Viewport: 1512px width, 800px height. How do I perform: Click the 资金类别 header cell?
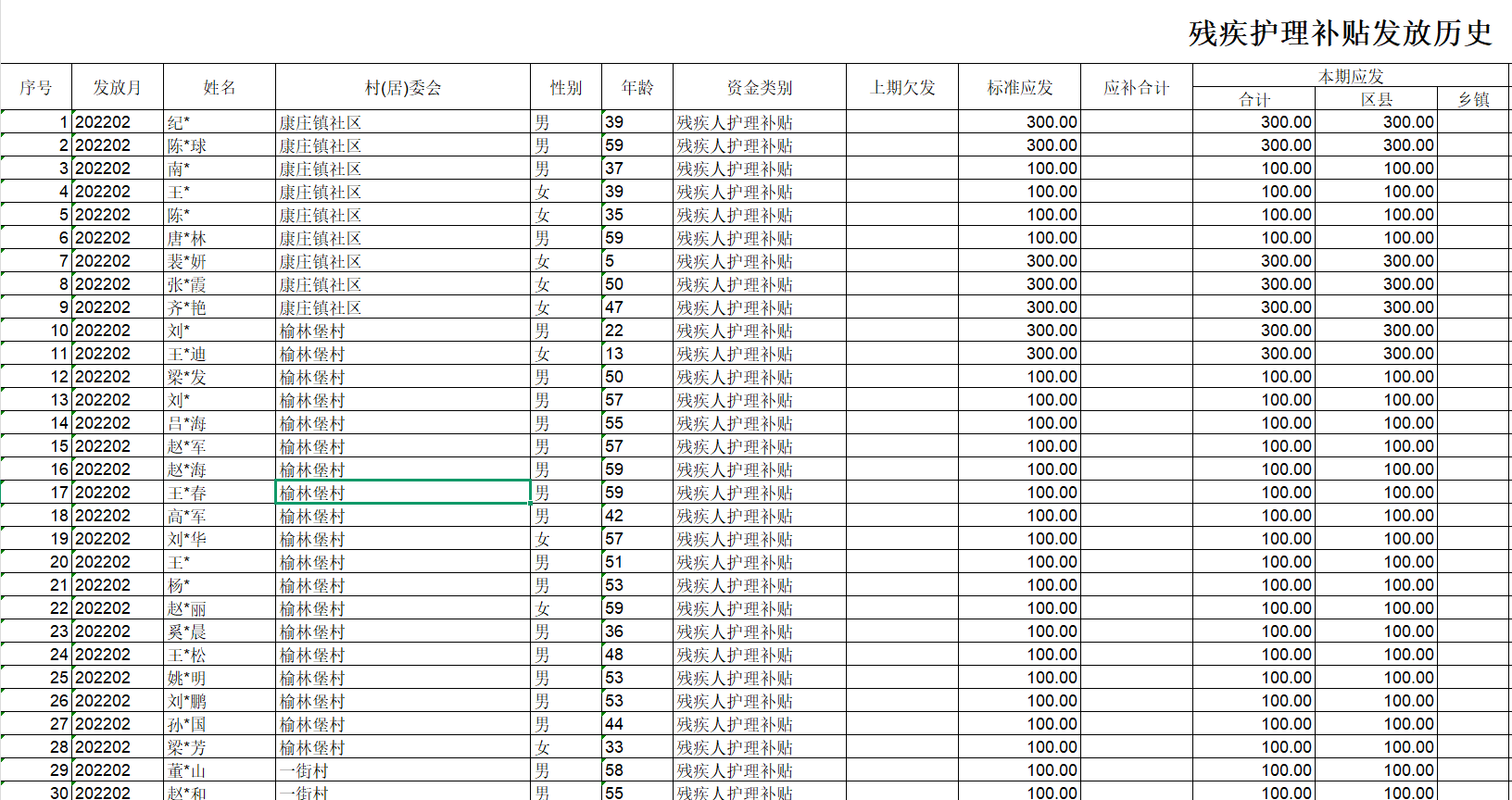[x=760, y=88]
